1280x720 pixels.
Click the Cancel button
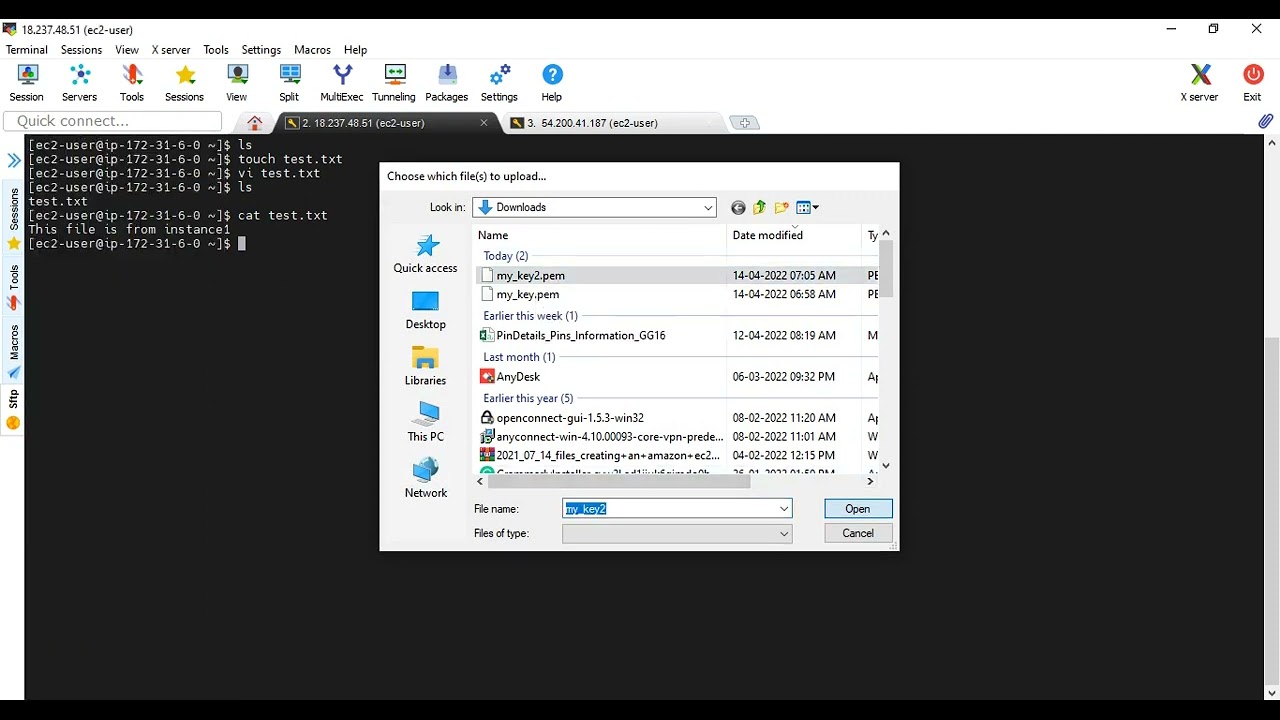pos(858,534)
